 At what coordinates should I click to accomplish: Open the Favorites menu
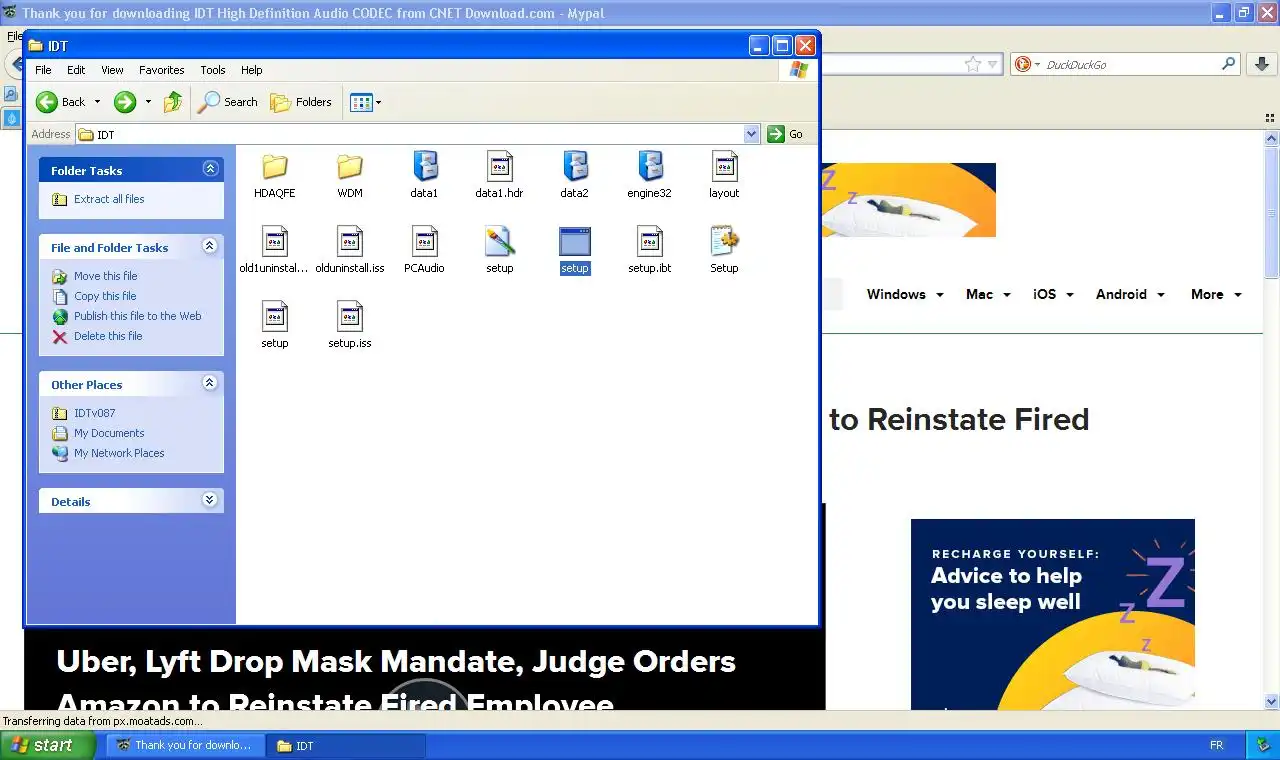pos(162,70)
